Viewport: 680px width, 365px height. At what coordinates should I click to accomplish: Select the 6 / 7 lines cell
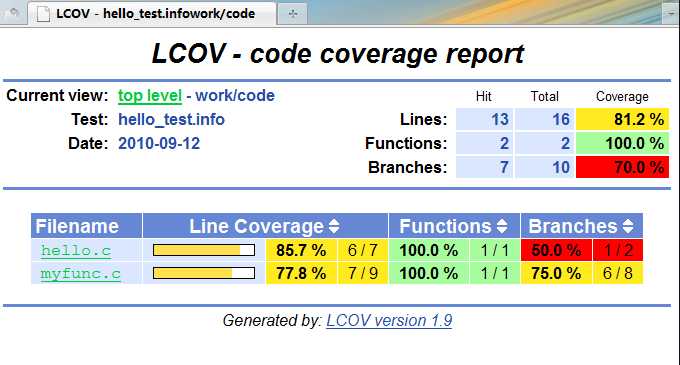(363, 250)
